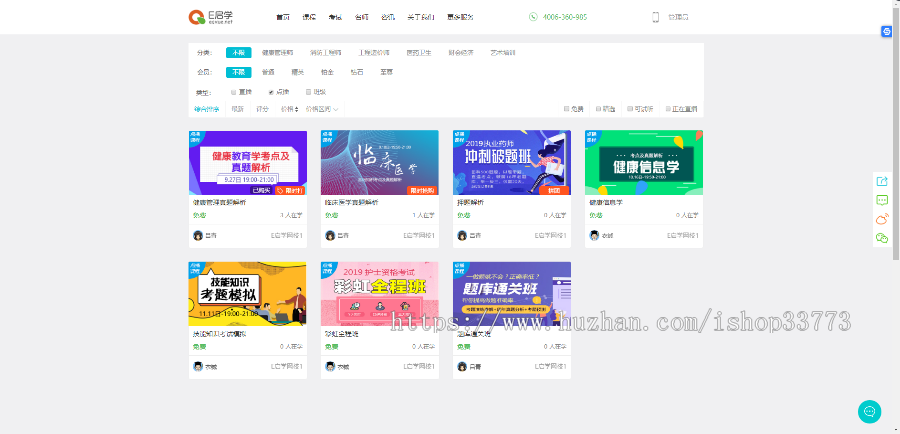Open the 首页 nav item

[282, 17]
